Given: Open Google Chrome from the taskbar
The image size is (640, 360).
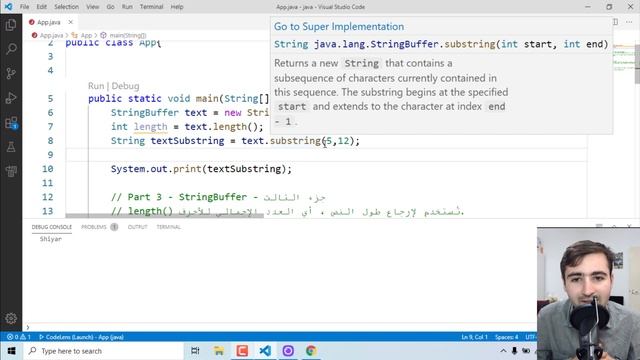Looking at the screenshot, I should pyautogui.click(x=311, y=351).
